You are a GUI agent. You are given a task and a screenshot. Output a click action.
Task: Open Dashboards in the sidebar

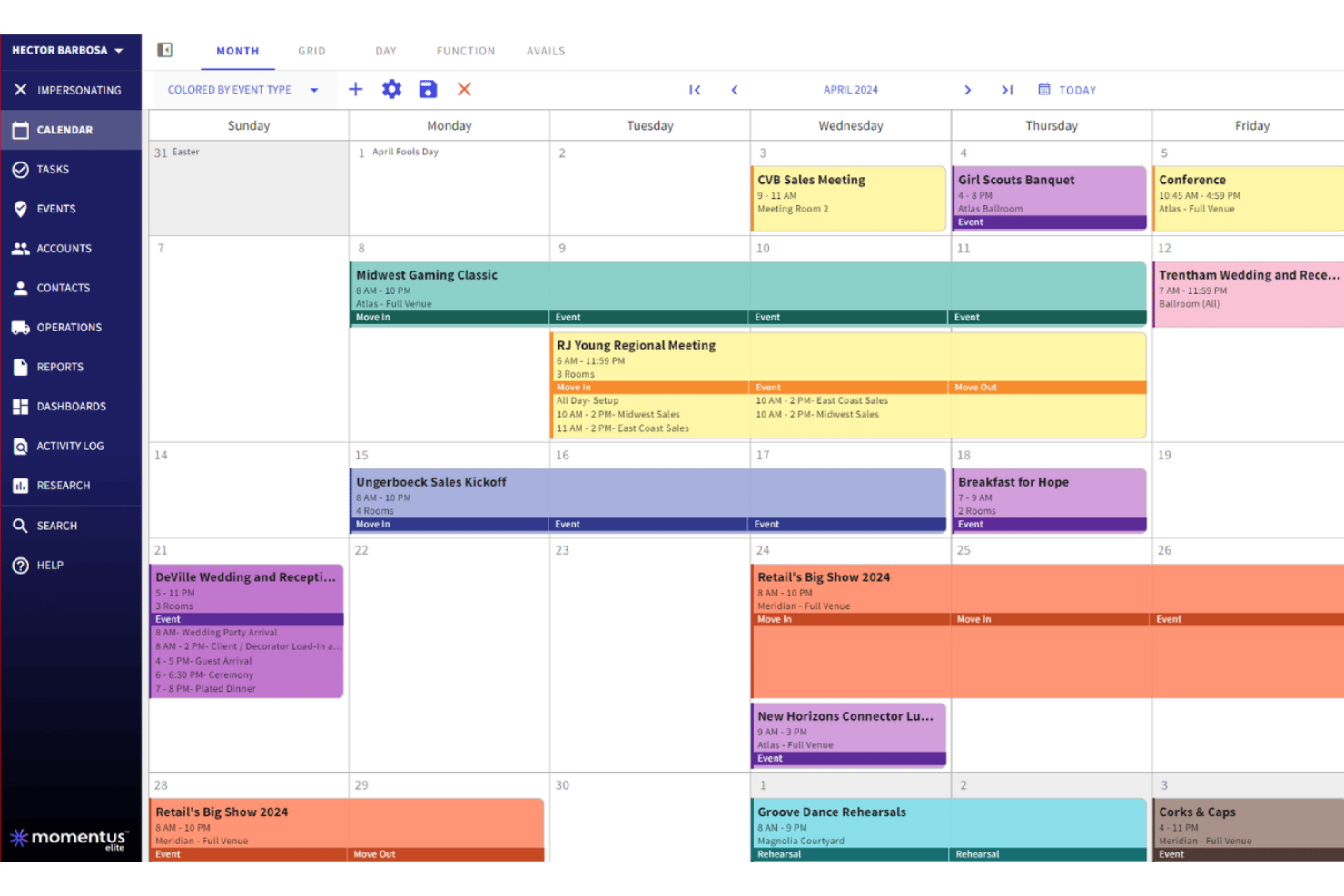[71, 407]
